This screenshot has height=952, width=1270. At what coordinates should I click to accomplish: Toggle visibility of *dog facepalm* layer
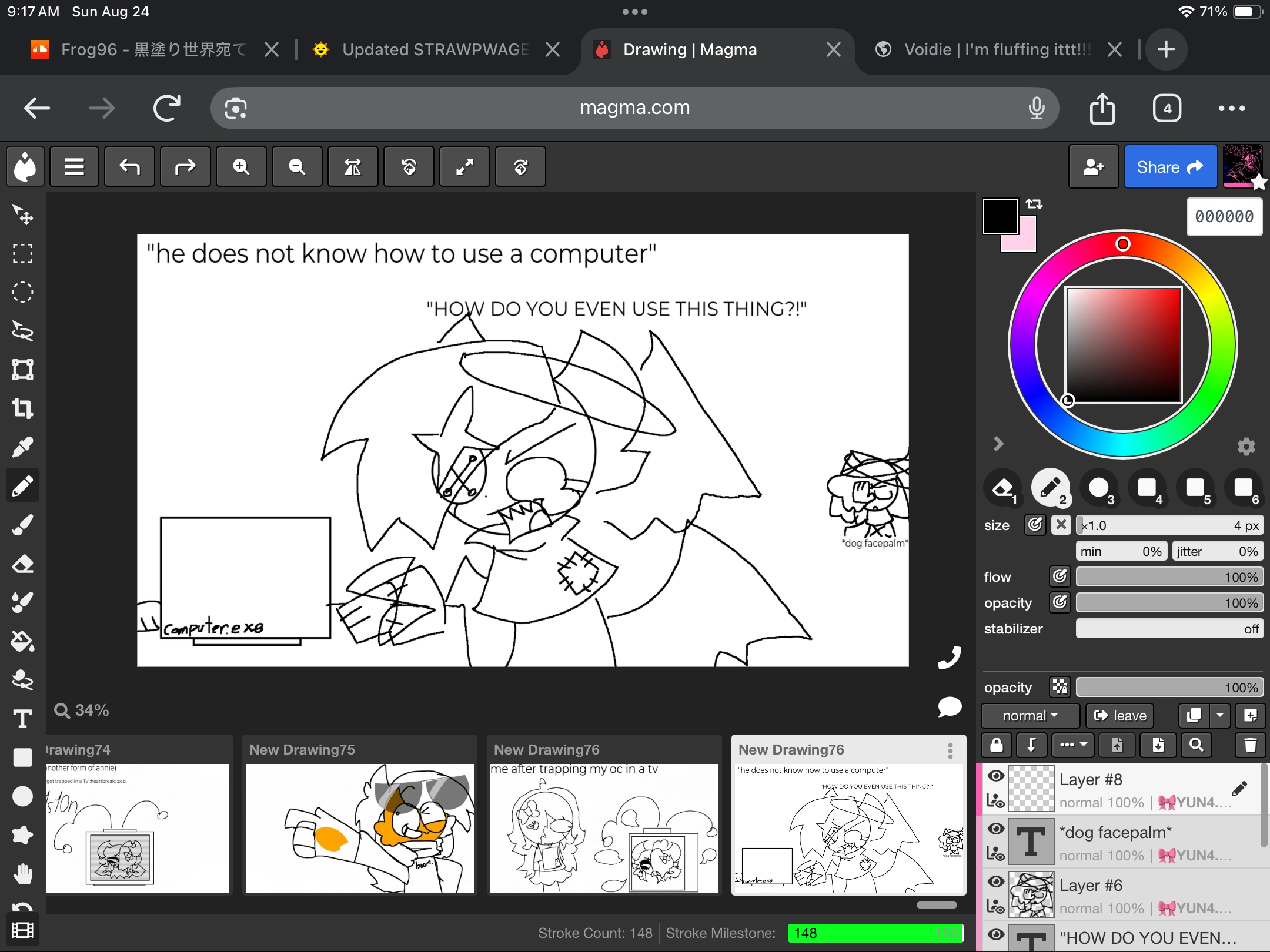click(x=995, y=829)
